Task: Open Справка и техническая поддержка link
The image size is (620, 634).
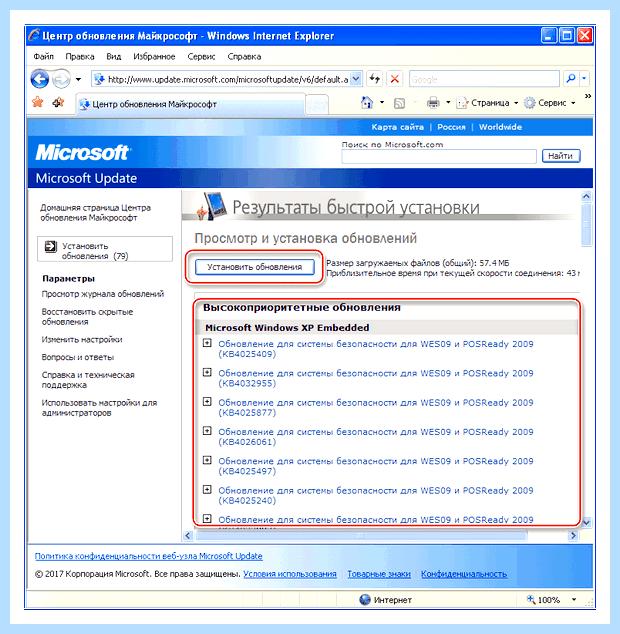Action: (x=88, y=380)
